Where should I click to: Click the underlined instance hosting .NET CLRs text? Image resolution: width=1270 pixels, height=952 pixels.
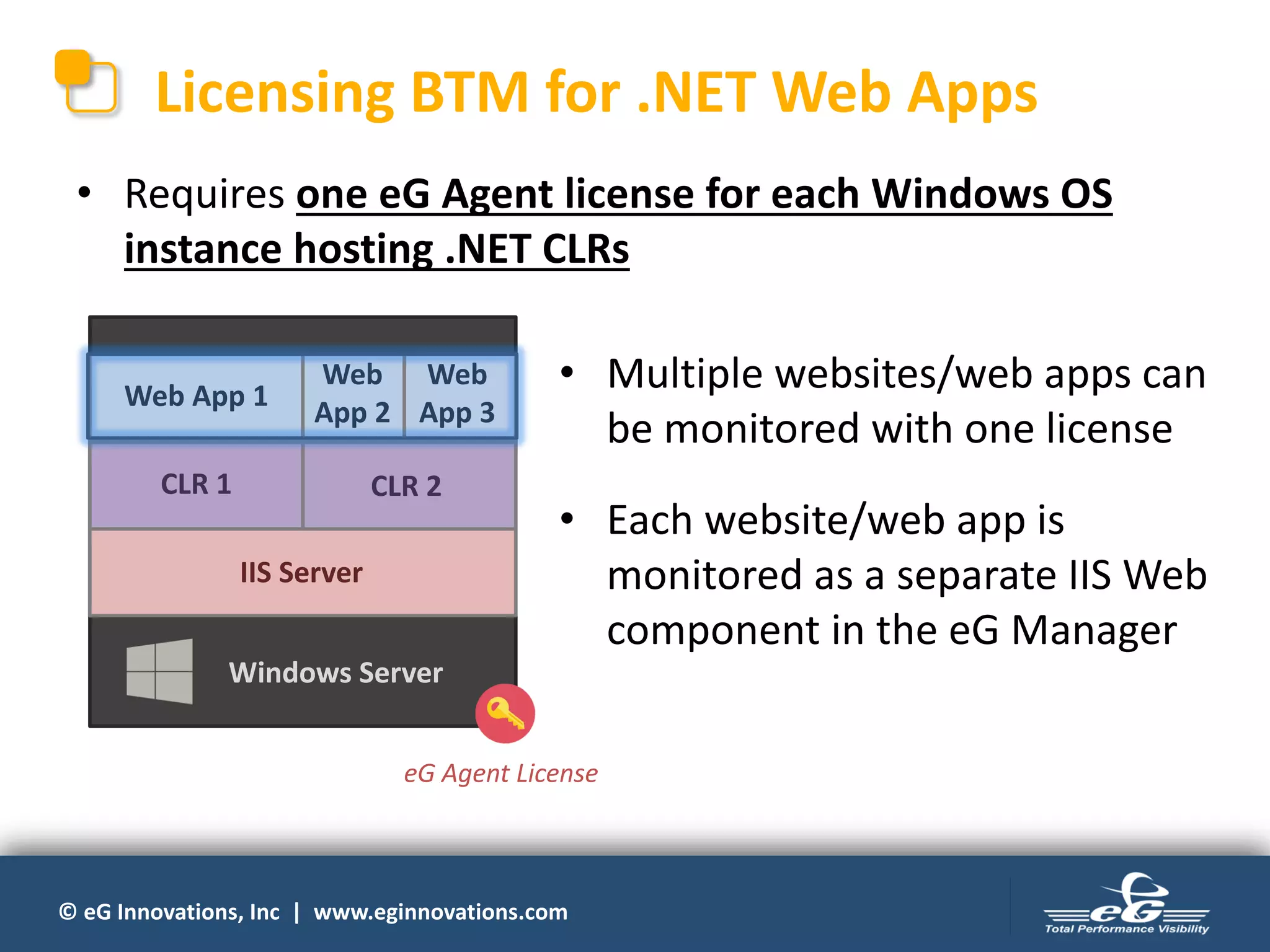(376, 249)
